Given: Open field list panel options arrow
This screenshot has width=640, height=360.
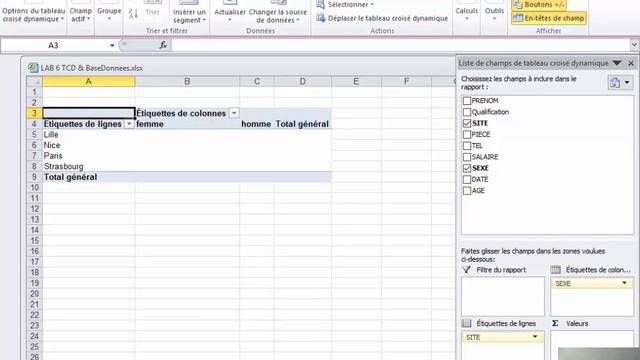Looking at the screenshot, I should coord(617,63).
